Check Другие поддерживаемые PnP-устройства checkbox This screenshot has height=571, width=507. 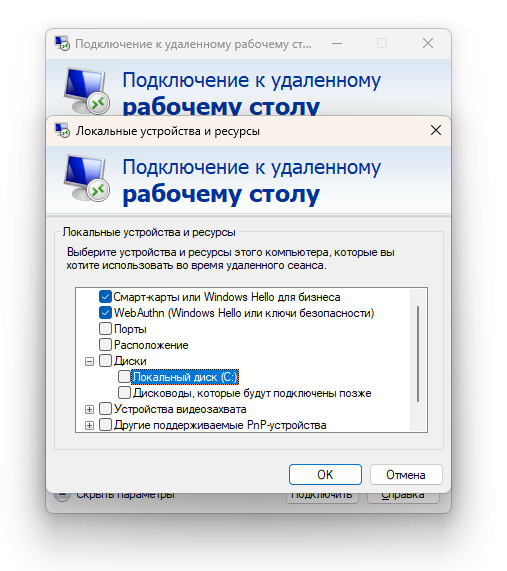[105, 425]
